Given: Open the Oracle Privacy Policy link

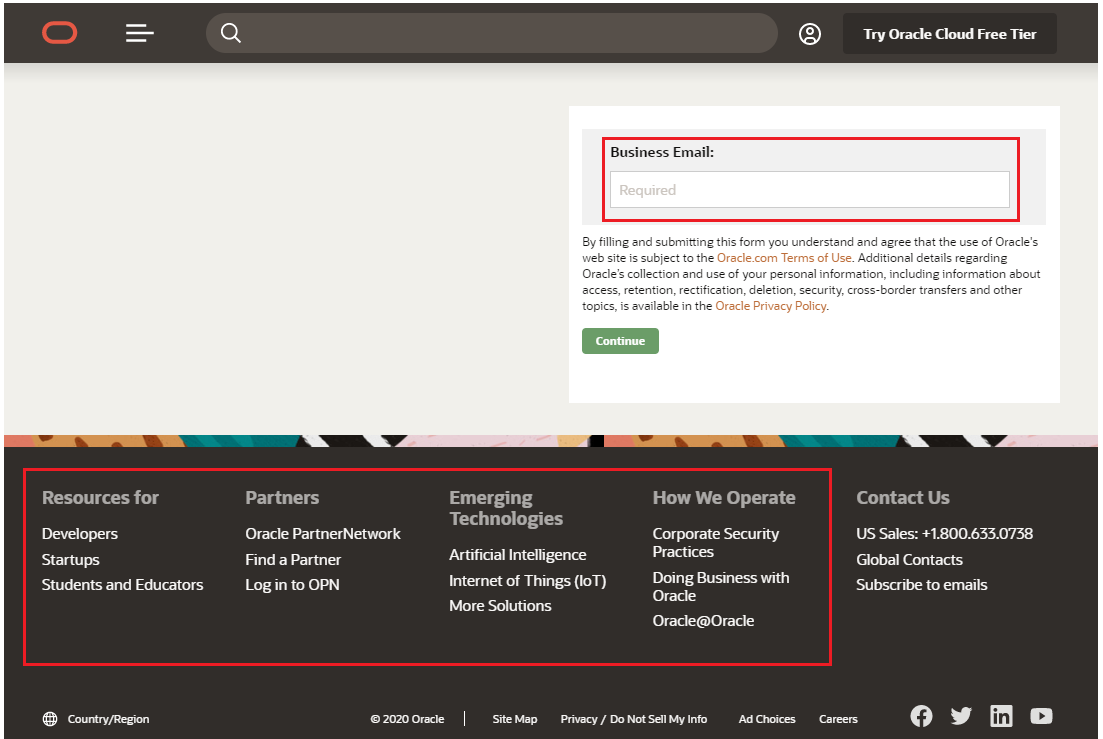Looking at the screenshot, I should [770, 306].
